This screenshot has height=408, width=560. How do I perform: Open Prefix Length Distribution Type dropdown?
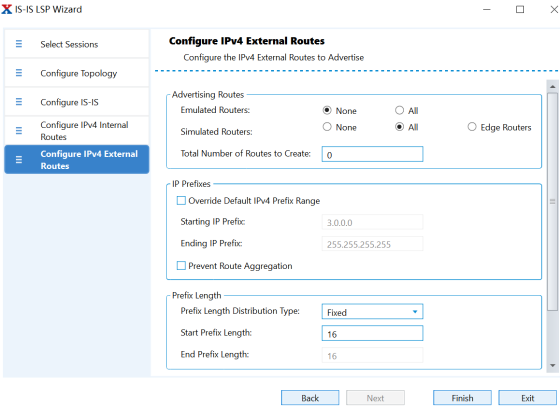click(372, 312)
